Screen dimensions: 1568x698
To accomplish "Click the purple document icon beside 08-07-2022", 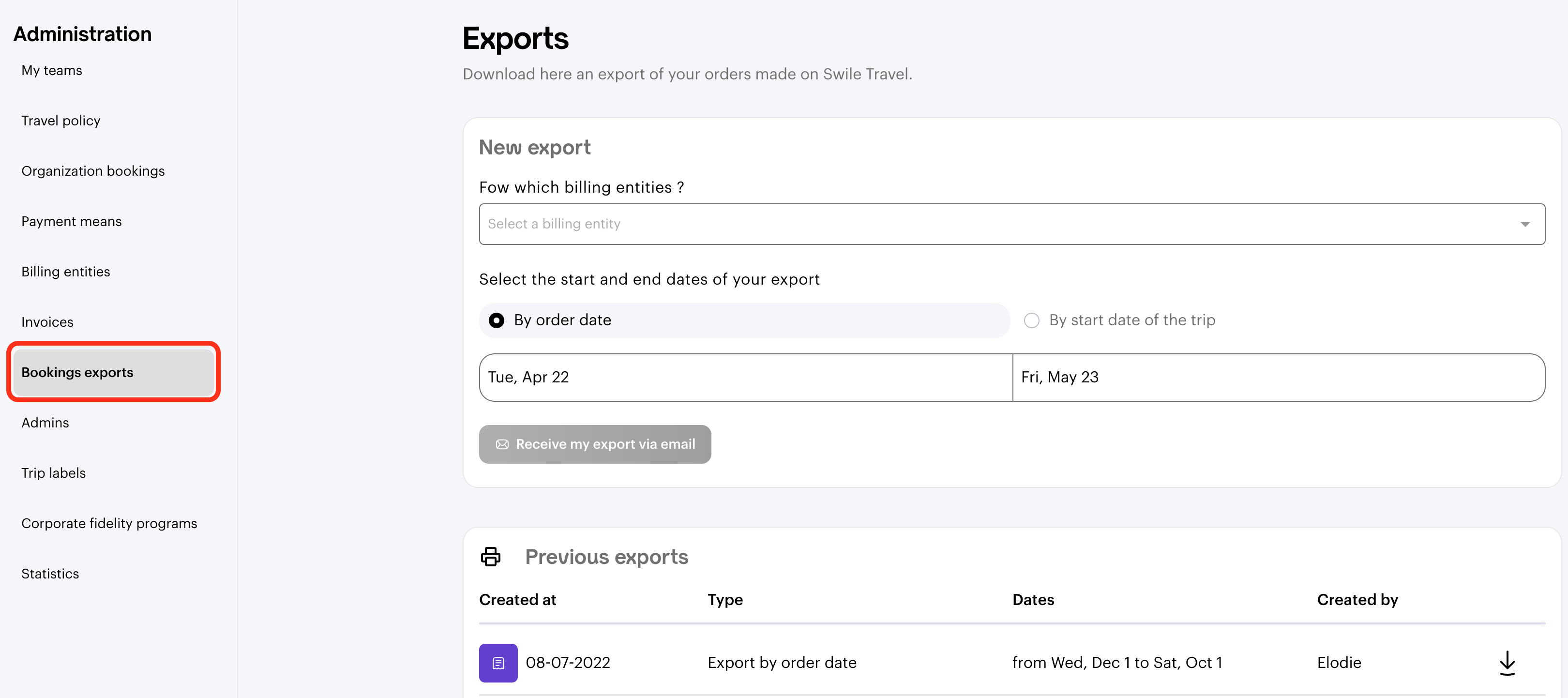I will point(498,663).
